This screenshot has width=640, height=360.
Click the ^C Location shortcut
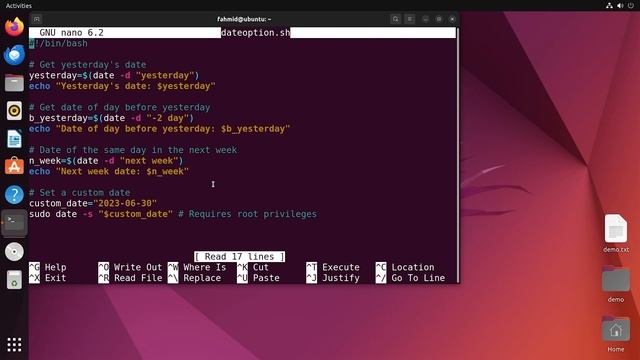[x=405, y=267]
